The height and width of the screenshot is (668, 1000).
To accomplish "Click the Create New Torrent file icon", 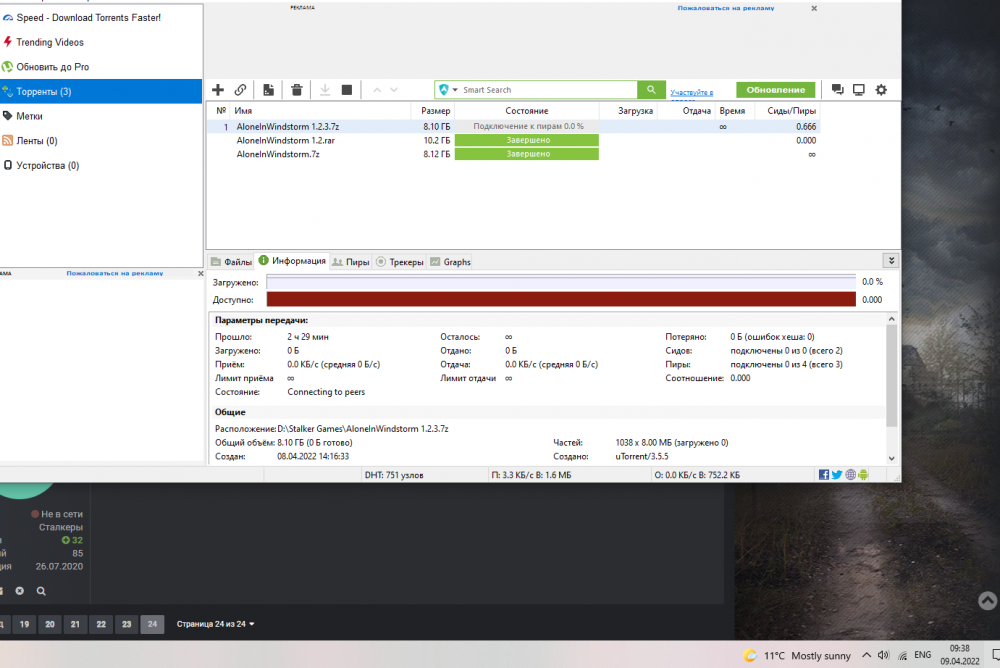I will click(x=268, y=90).
